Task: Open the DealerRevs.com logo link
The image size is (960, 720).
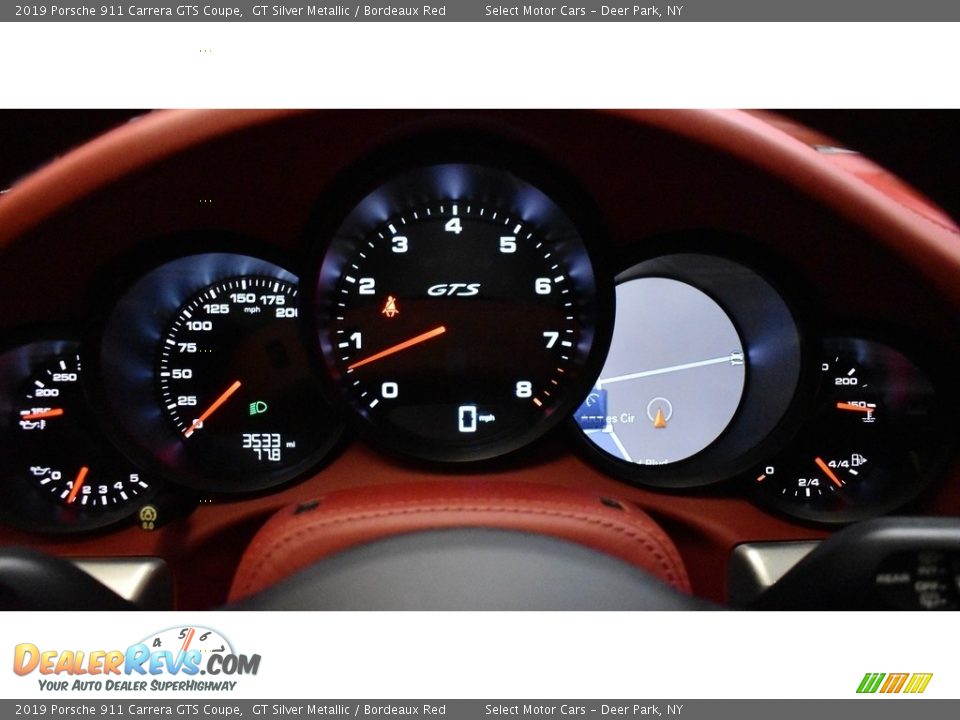Action: pos(138,659)
